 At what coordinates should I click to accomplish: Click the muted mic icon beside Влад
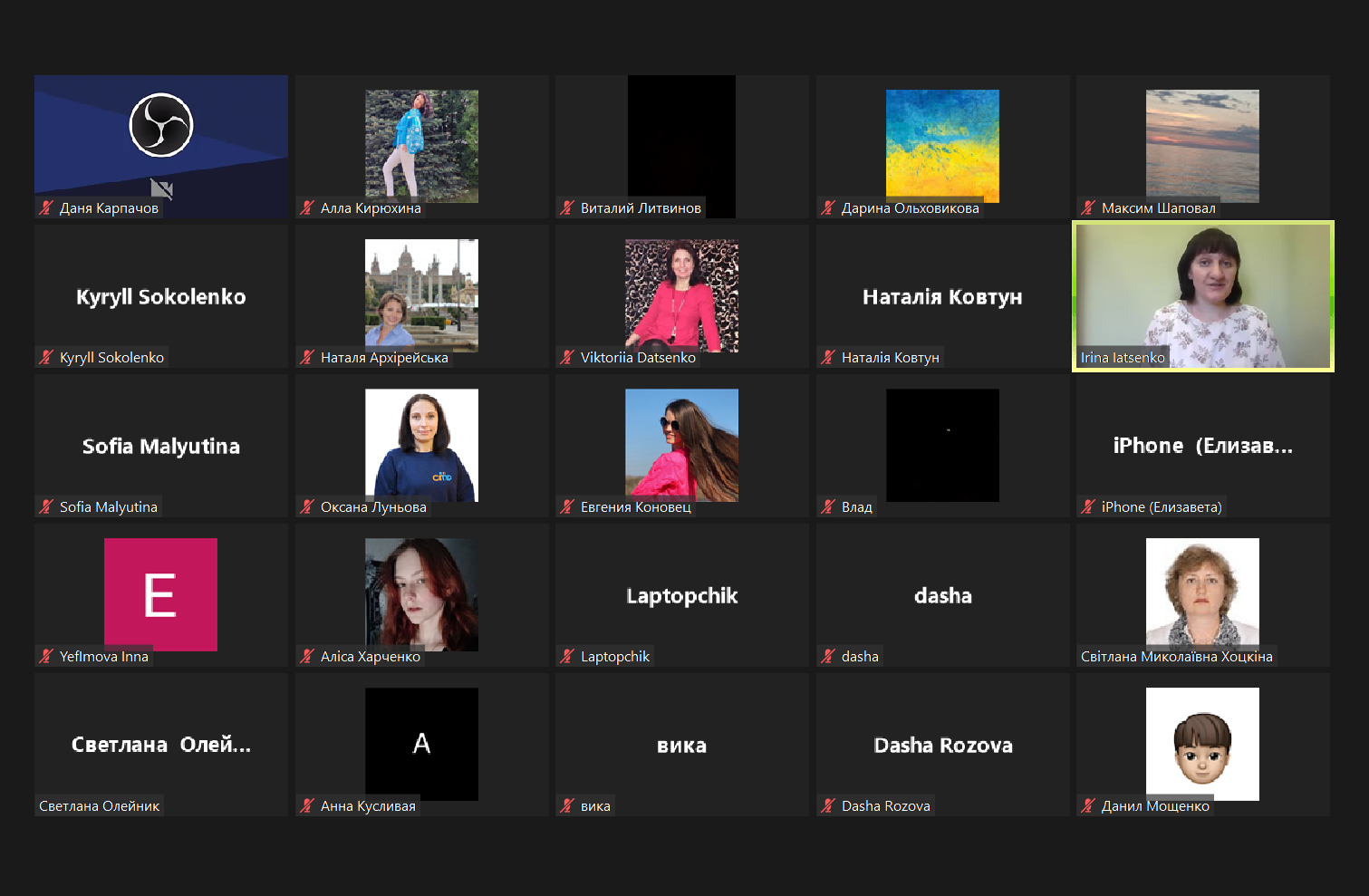[x=828, y=506]
